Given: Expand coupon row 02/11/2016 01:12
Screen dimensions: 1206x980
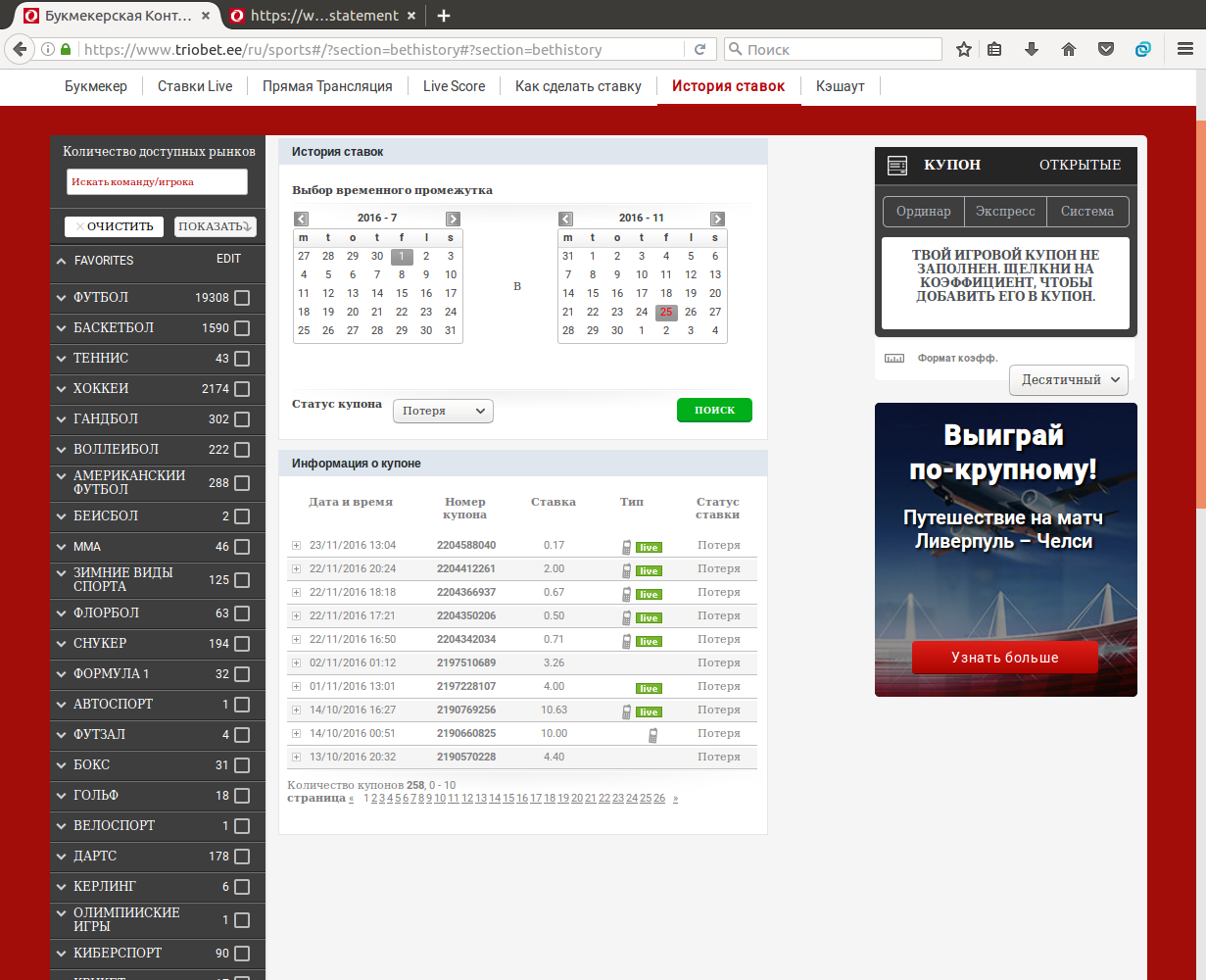Looking at the screenshot, I should pyautogui.click(x=296, y=663).
